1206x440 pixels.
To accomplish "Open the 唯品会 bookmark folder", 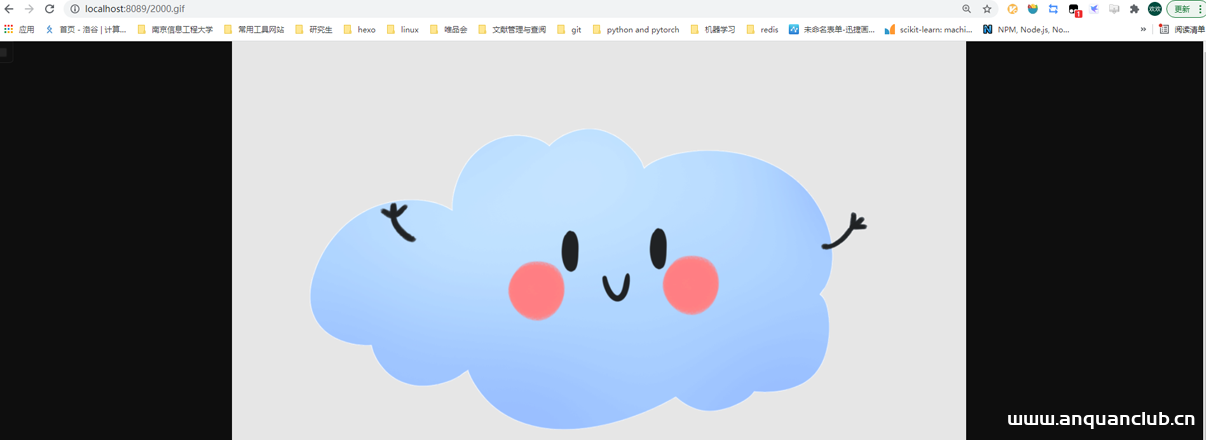I will 449,30.
